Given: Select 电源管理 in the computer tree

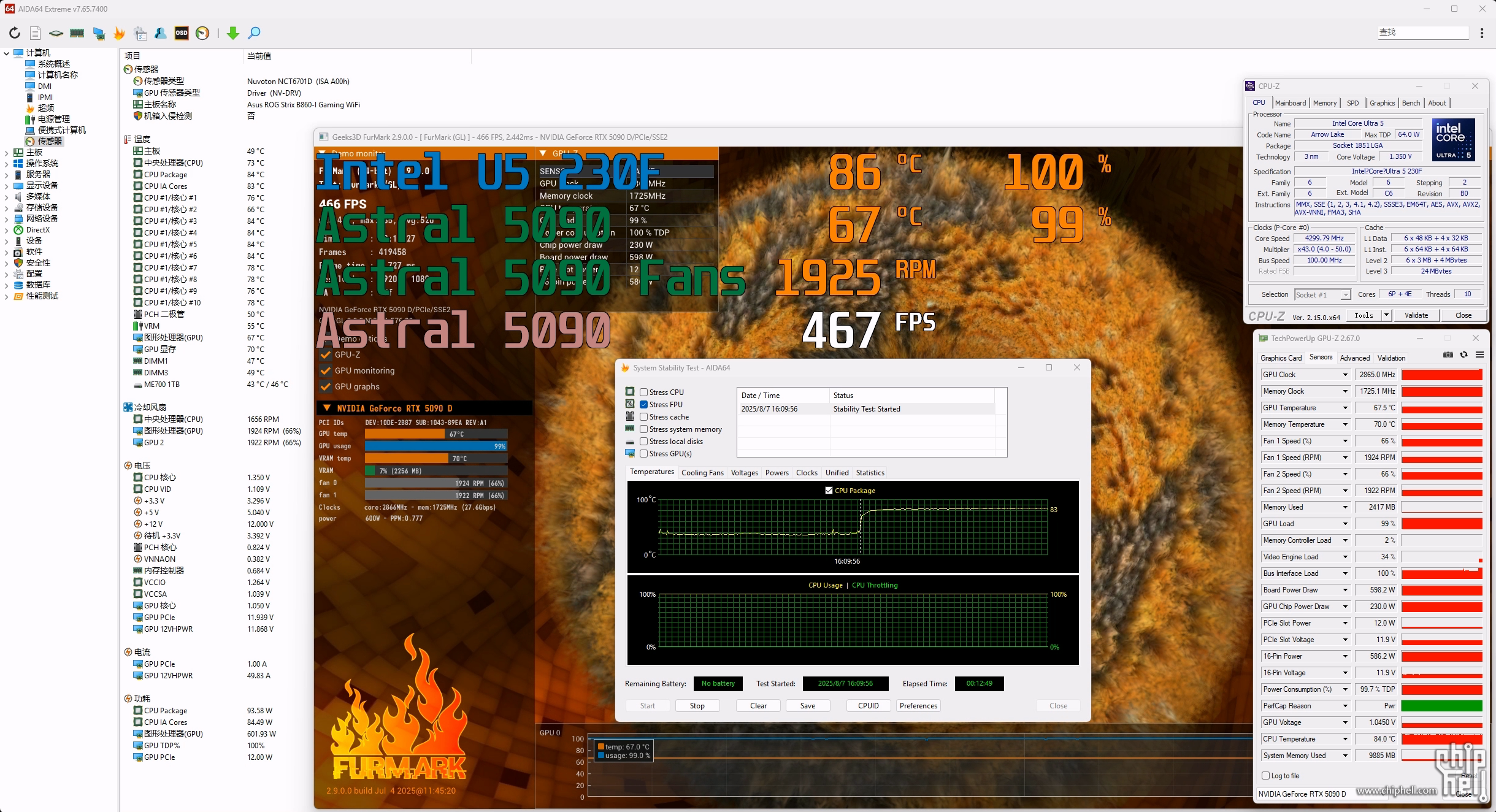Looking at the screenshot, I should coord(54,119).
